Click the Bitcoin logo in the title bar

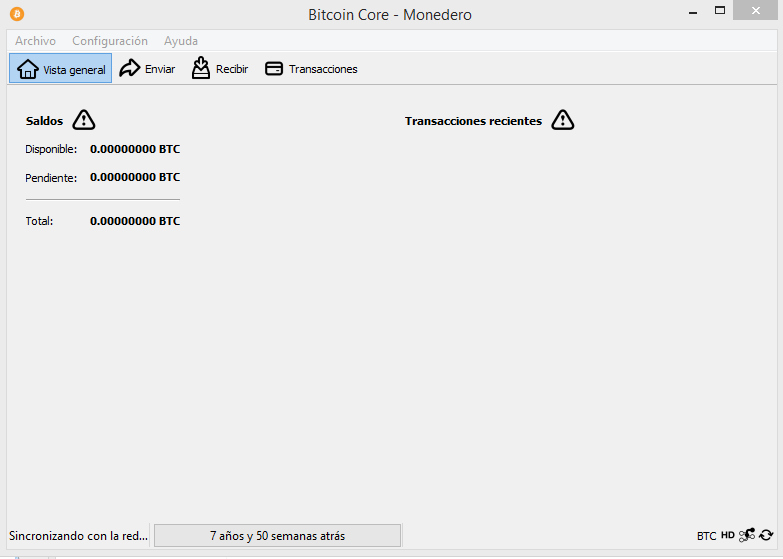tap(17, 14)
